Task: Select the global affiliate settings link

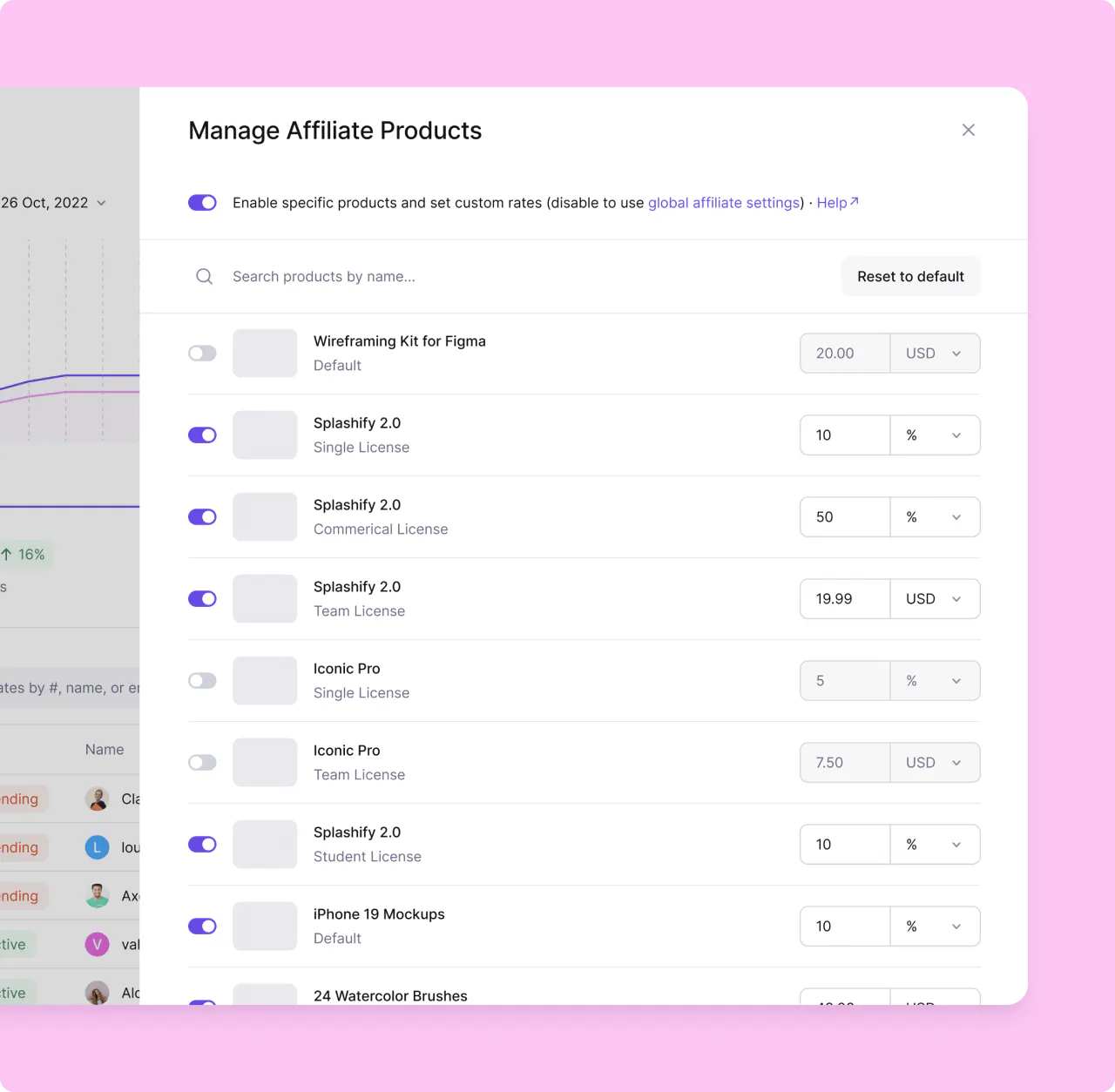Action: pyautogui.click(x=724, y=202)
